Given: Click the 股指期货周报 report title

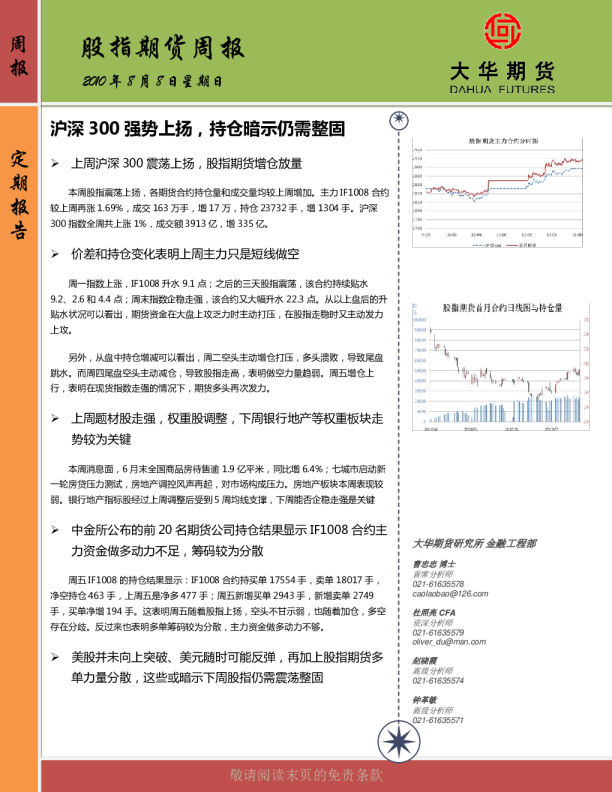Looking at the screenshot, I should [162, 49].
